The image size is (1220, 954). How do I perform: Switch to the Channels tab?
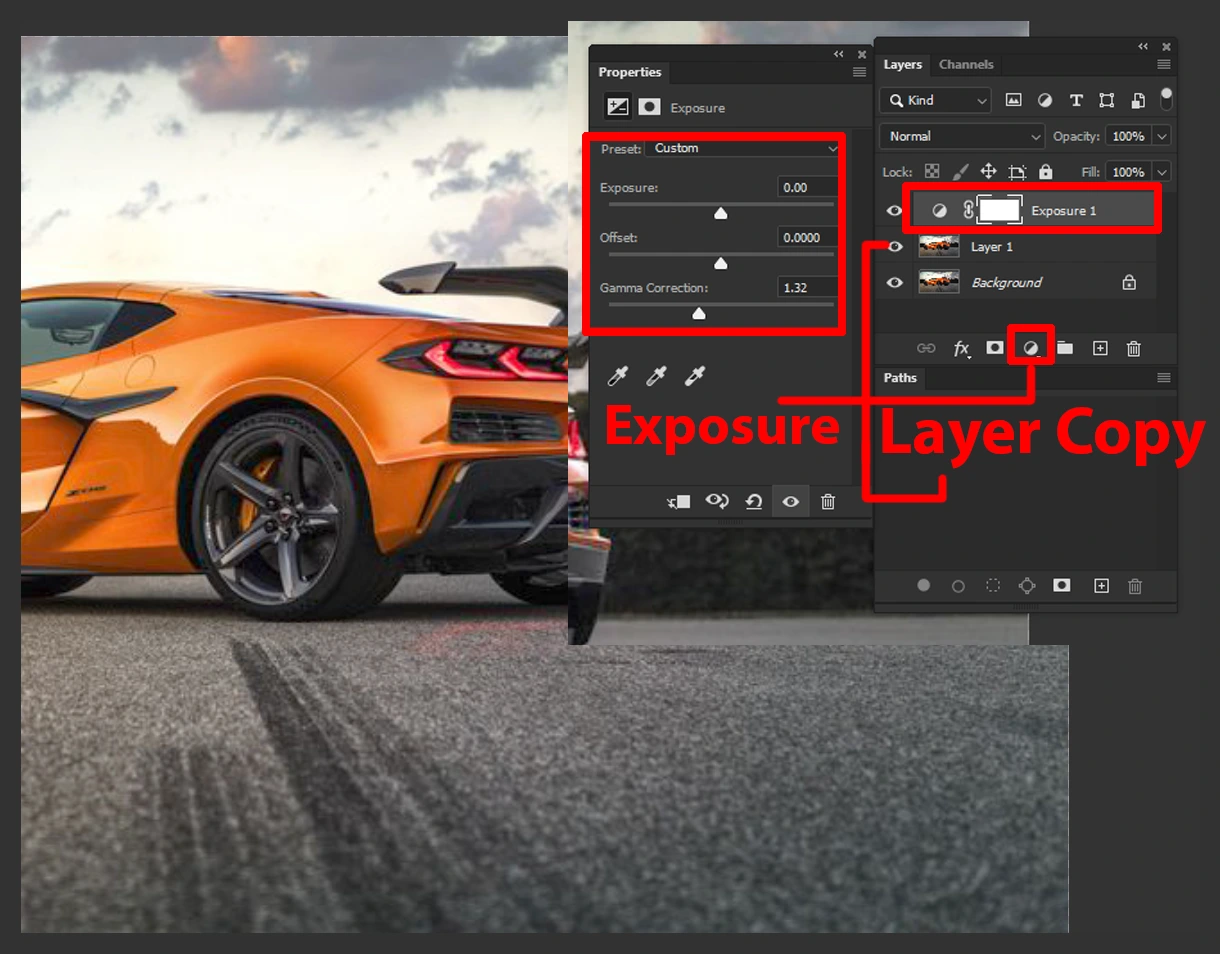966,64
